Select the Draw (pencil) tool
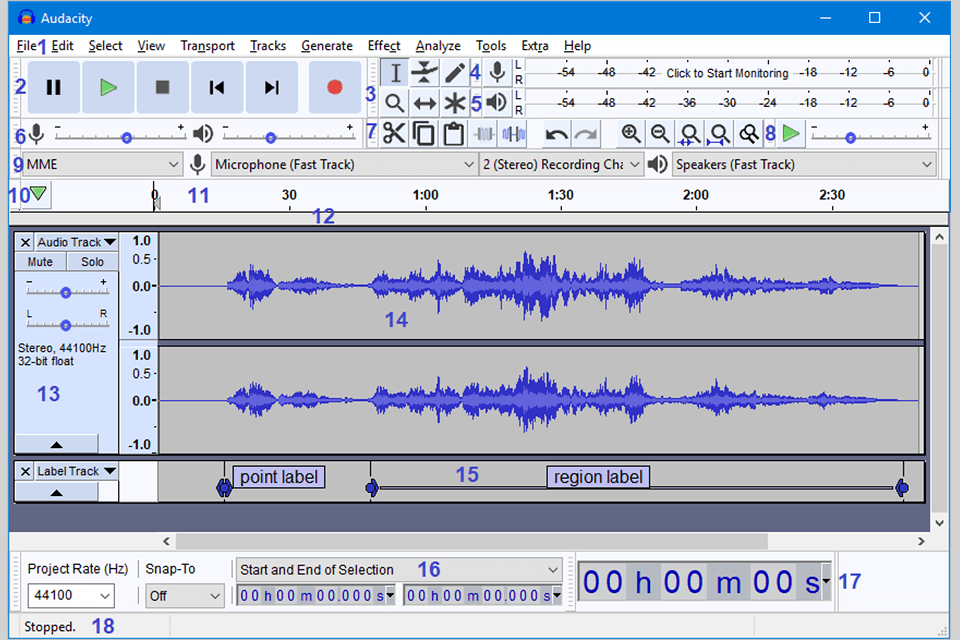The width and height of the screenshot is (960, 640). [x=454, y=73]
